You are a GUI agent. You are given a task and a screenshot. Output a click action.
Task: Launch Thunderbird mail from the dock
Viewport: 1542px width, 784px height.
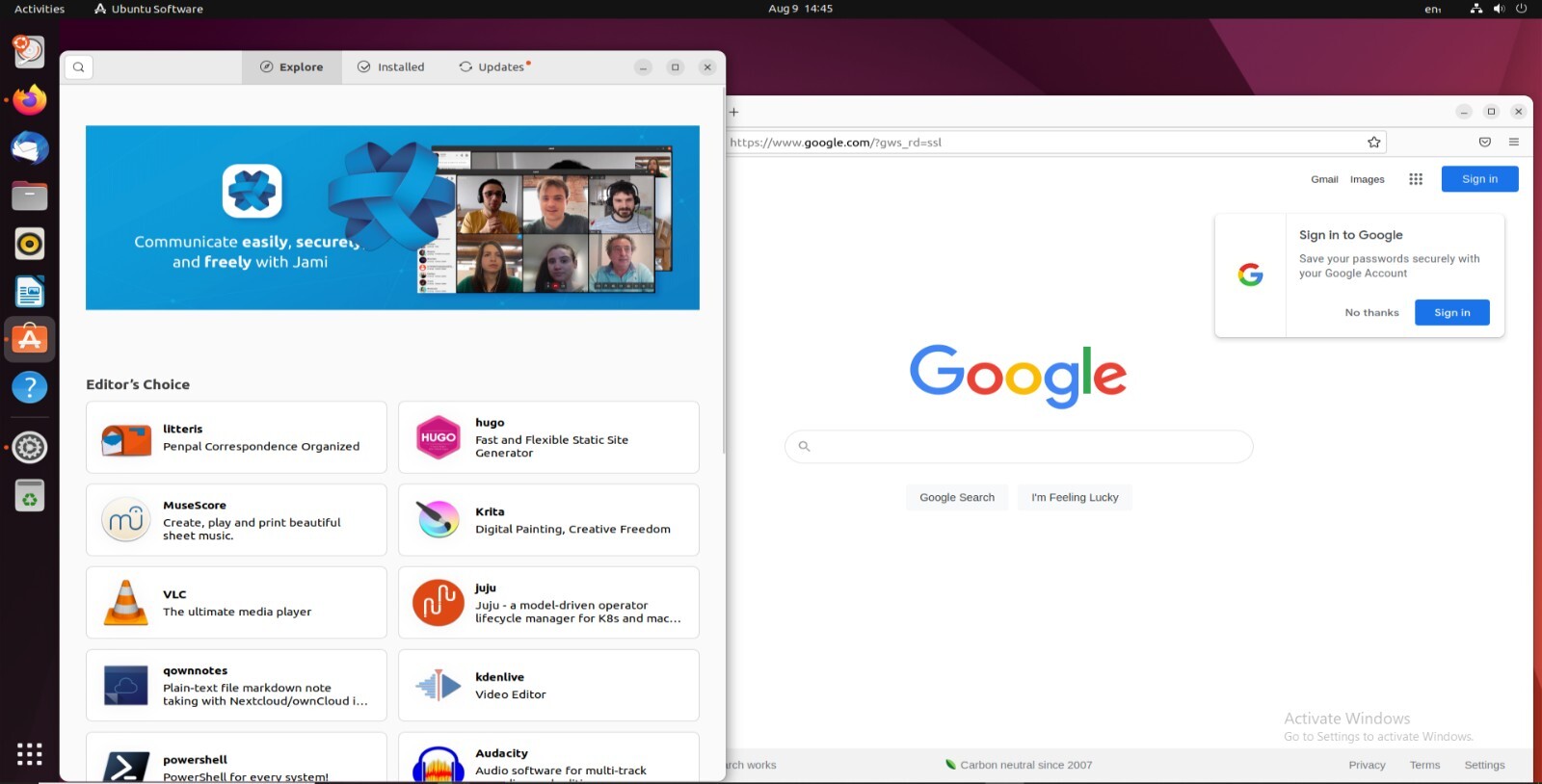pos(30,148)
